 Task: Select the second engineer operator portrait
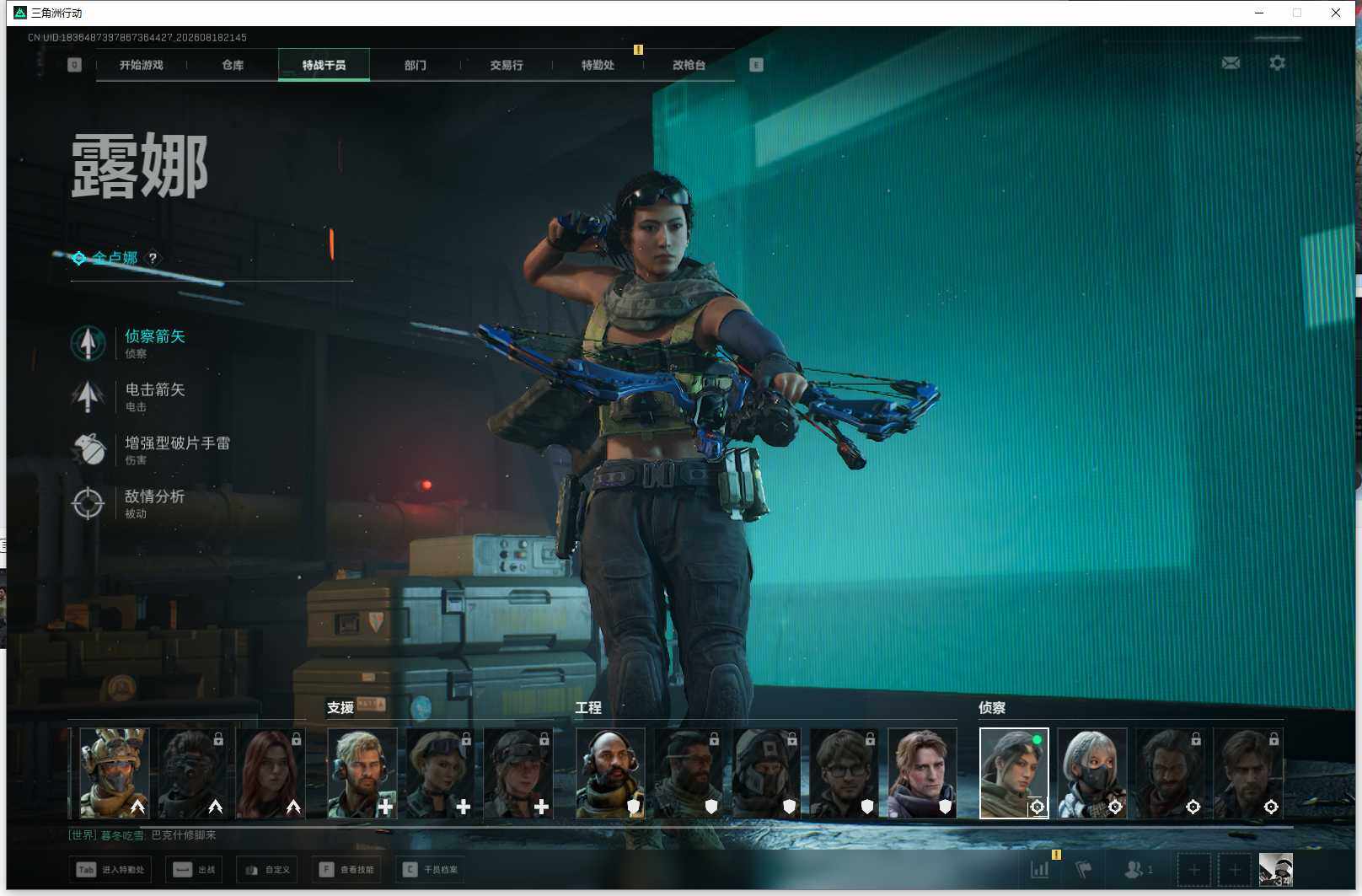[688, 773]
